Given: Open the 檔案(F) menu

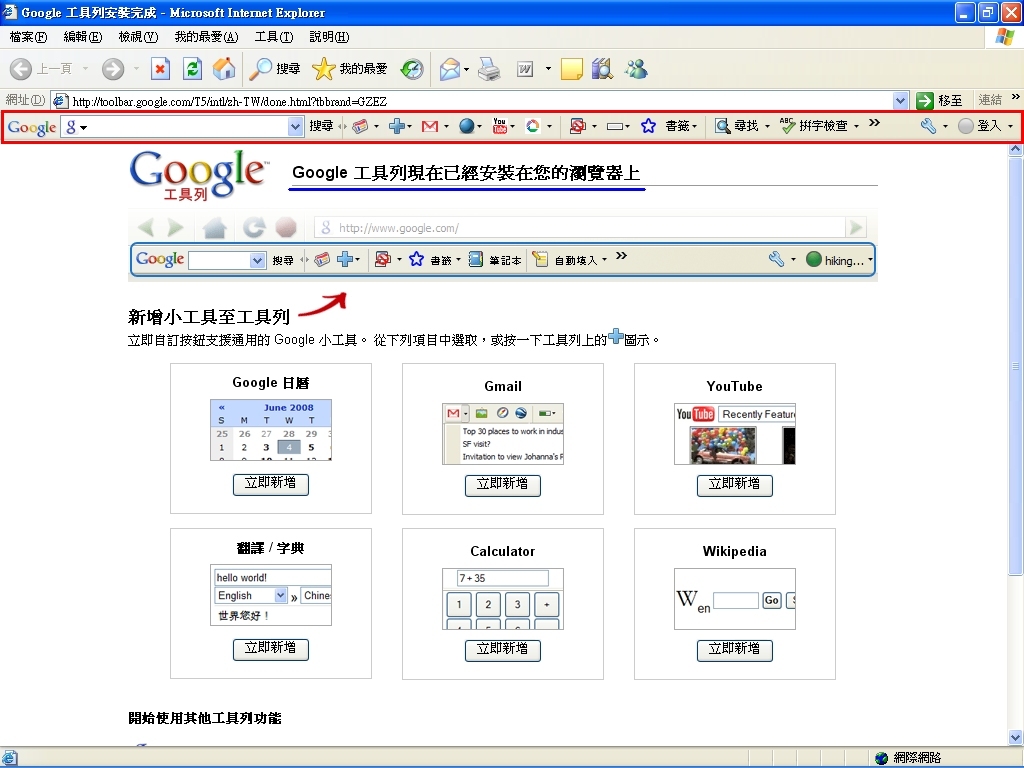Looking at the screenshot, I should click(29, 37).
